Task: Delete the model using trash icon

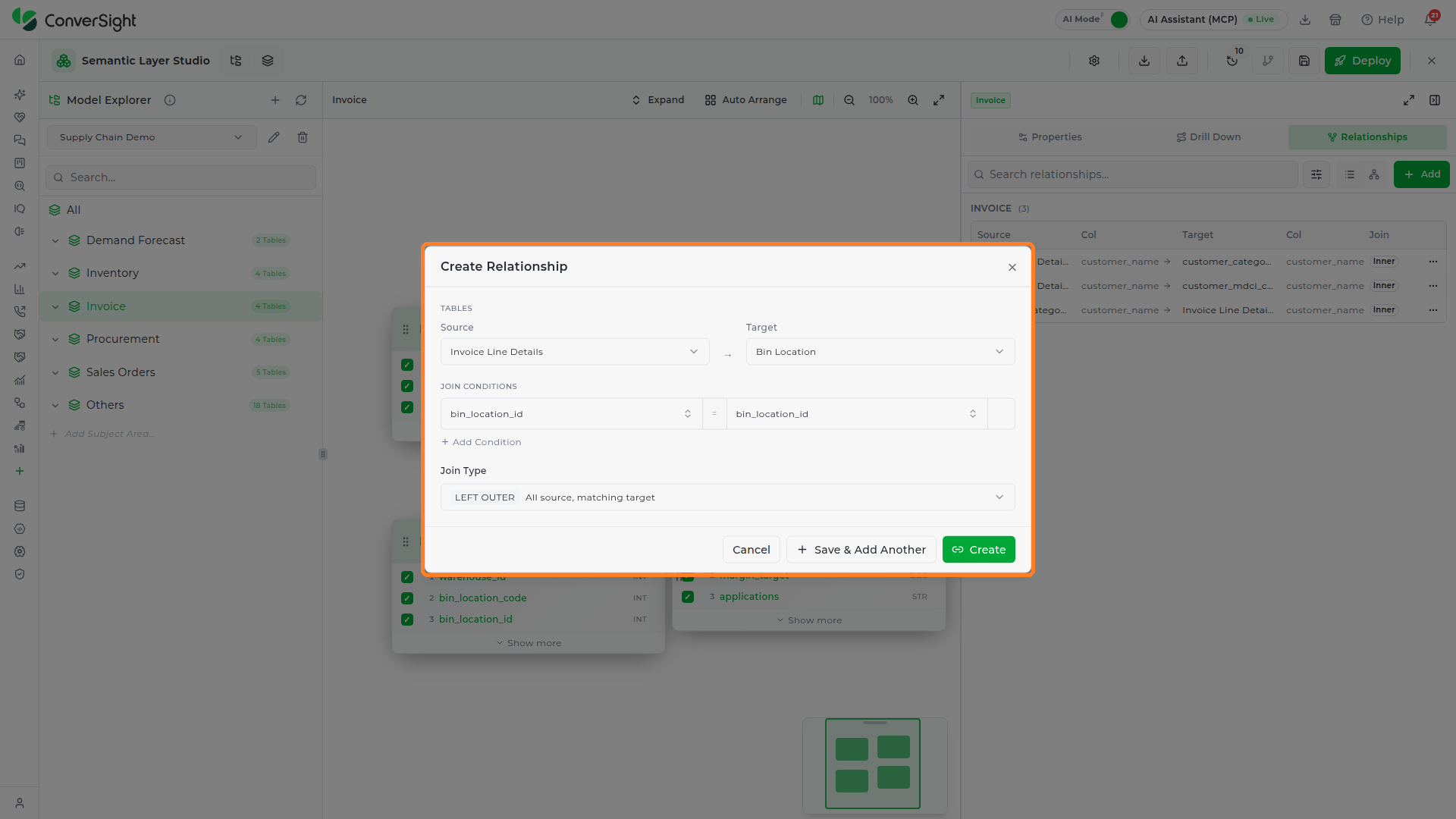Action: pos(303,137)
